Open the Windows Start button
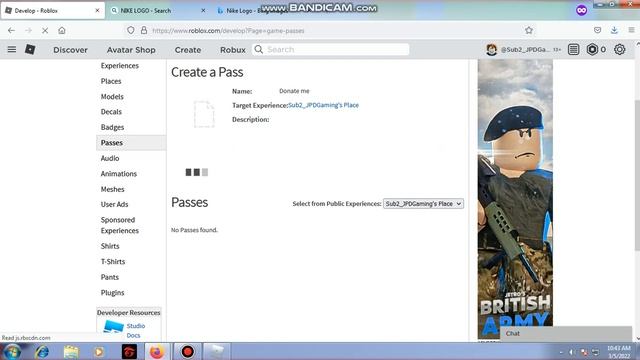This screenshot has height=360, width=640. pyautogui.click(x=12, y=351)
